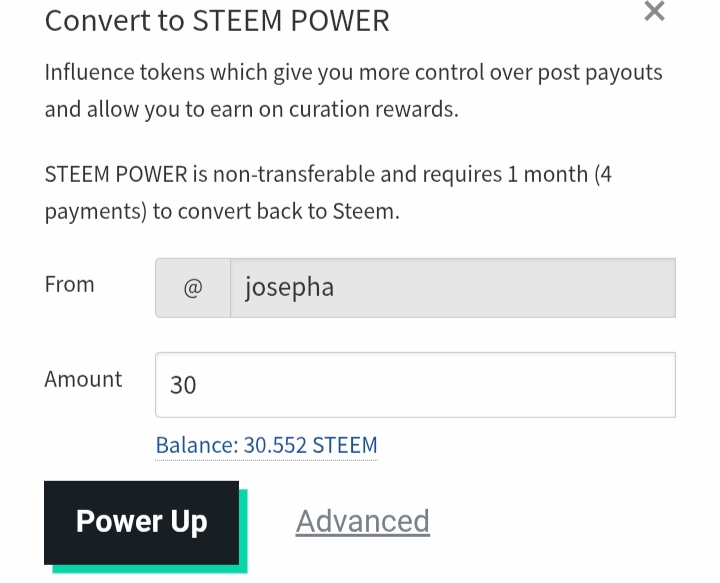Select the josepha From account field
This screenshot has width=720, height=583.
(x=452, y=288)
